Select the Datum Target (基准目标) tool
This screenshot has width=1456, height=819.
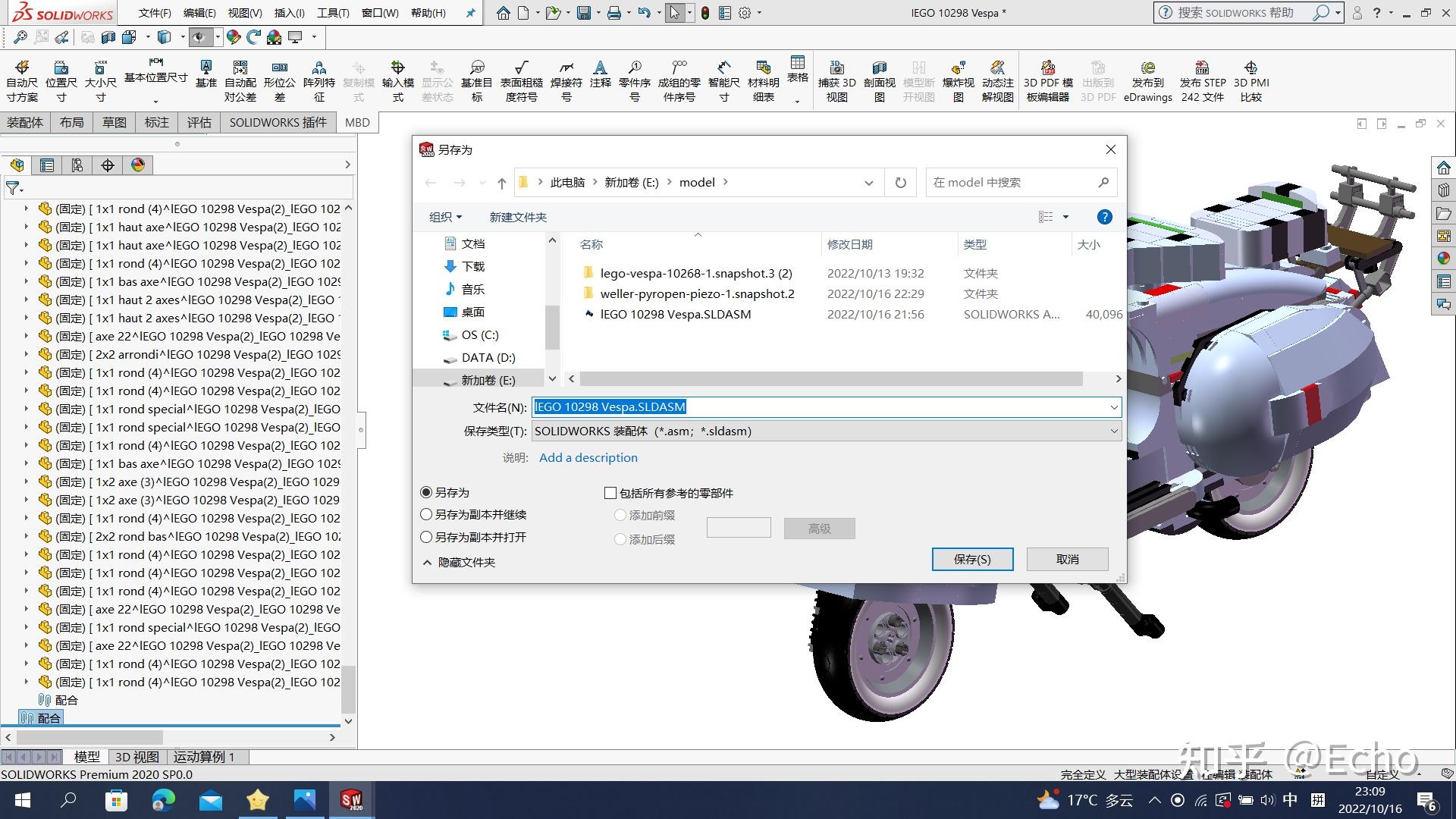(x=477, y=81)
